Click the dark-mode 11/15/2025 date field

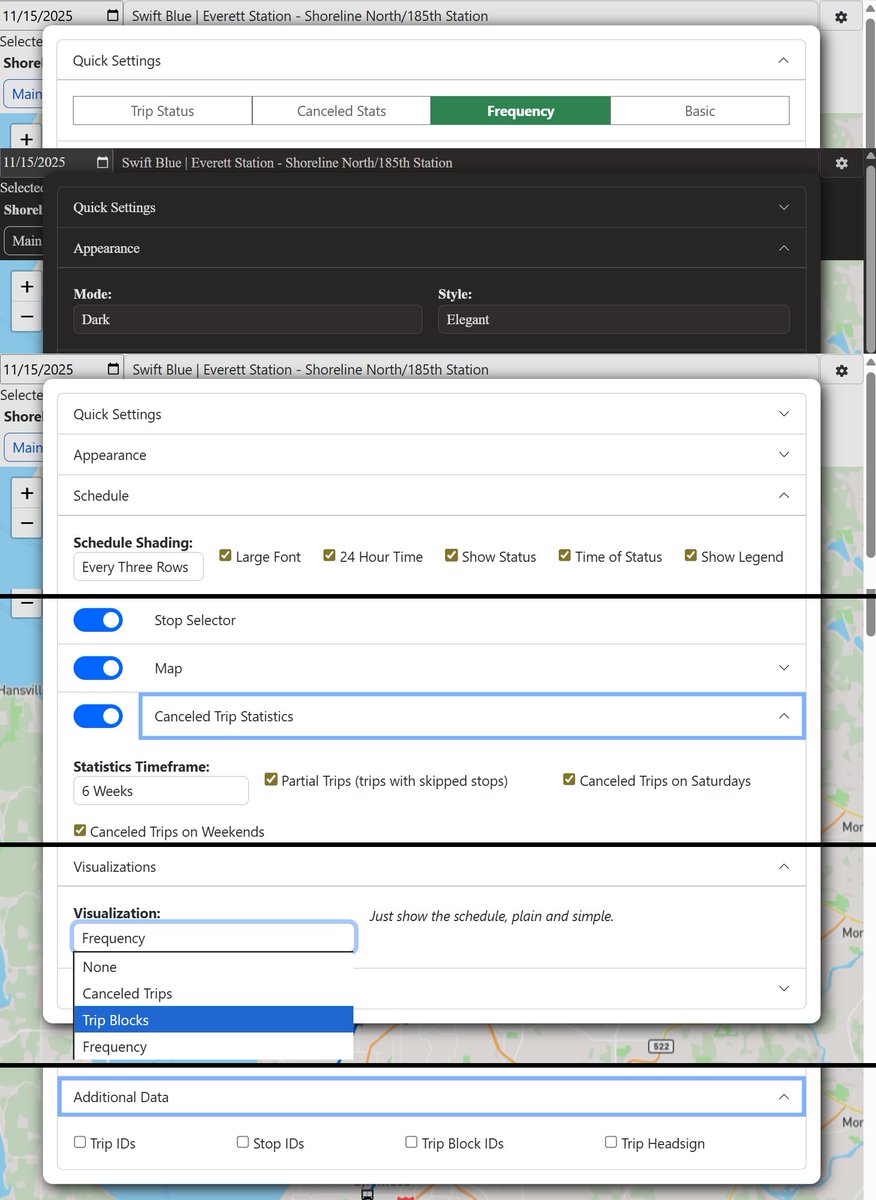pyautogui.click(x=58, y=163)
